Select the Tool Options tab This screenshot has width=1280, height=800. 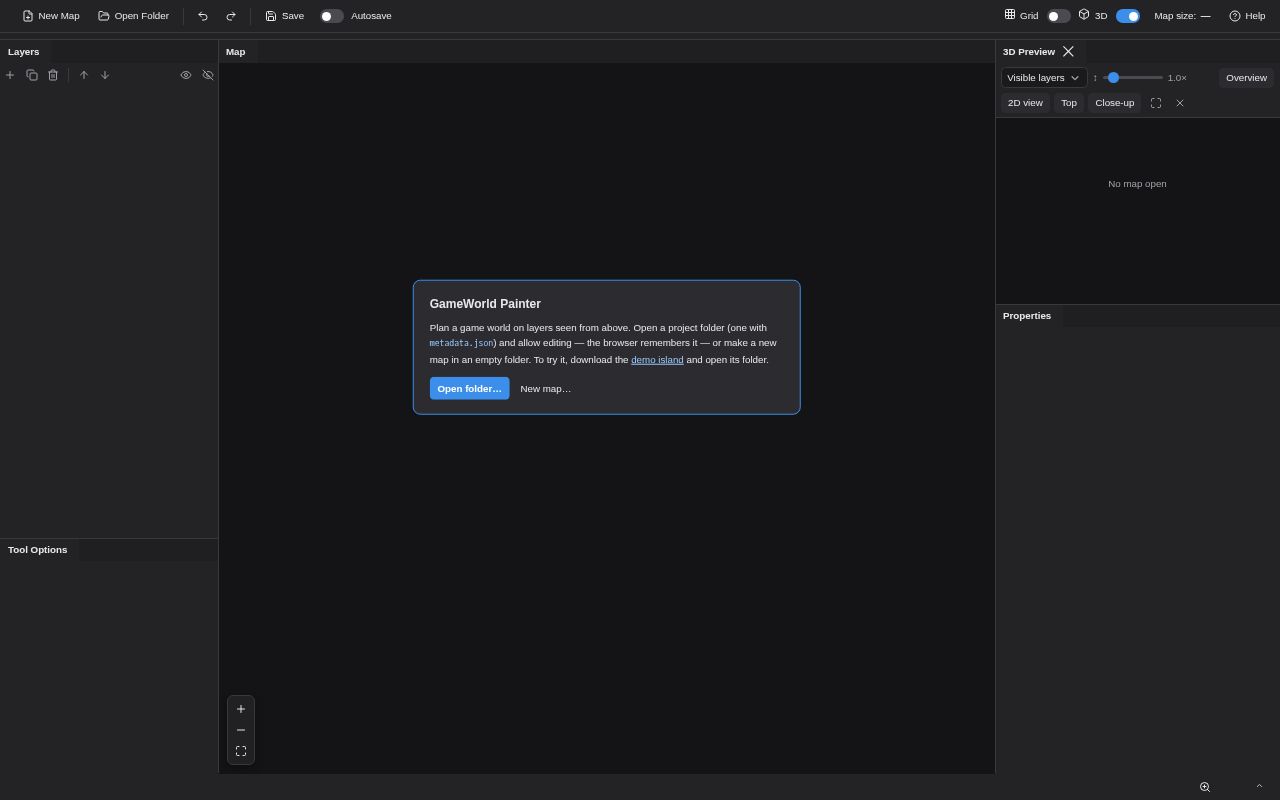pyautogui.click(x=38, y=550)
